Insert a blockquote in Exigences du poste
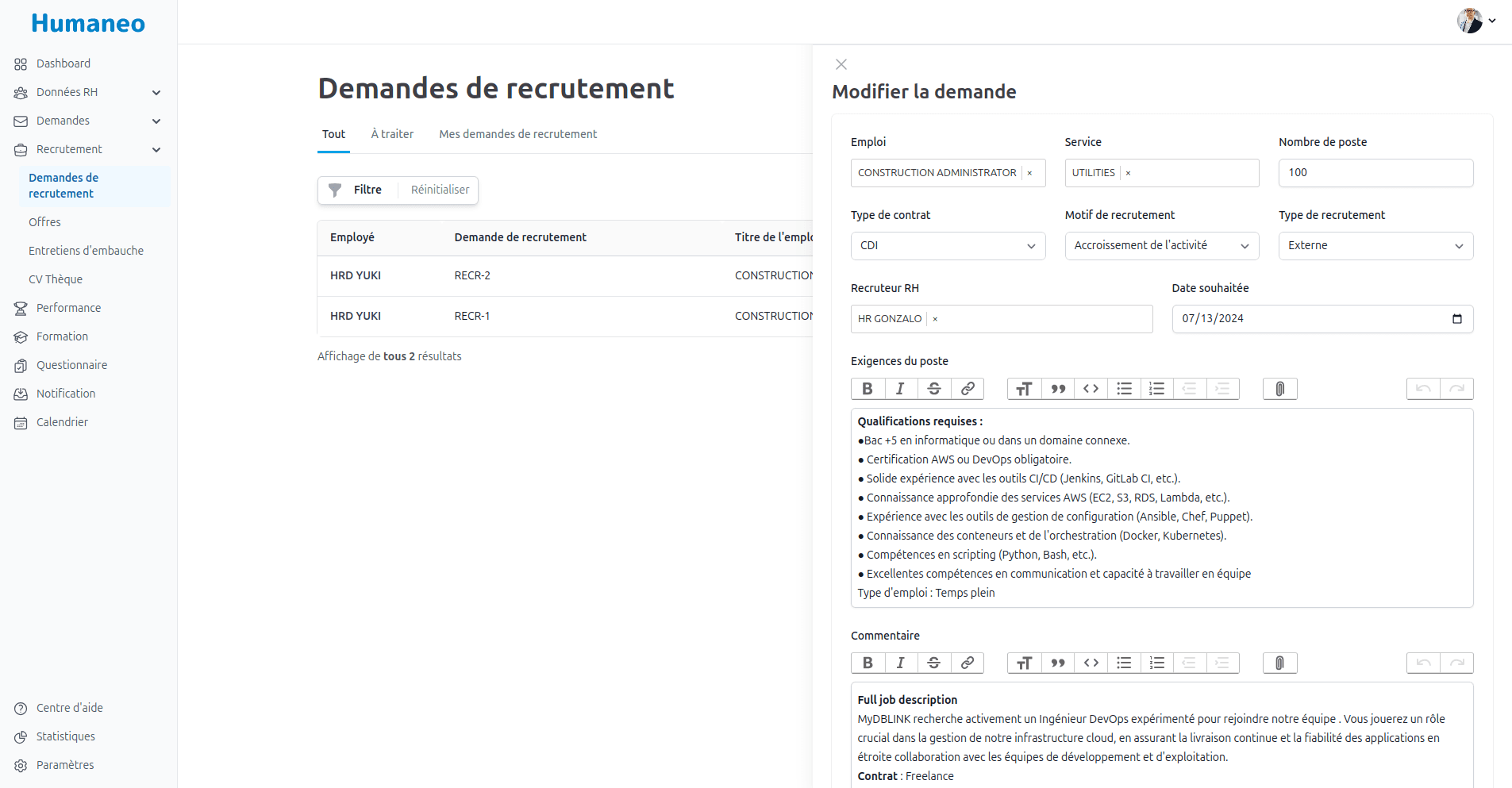 coord(1056,389)
